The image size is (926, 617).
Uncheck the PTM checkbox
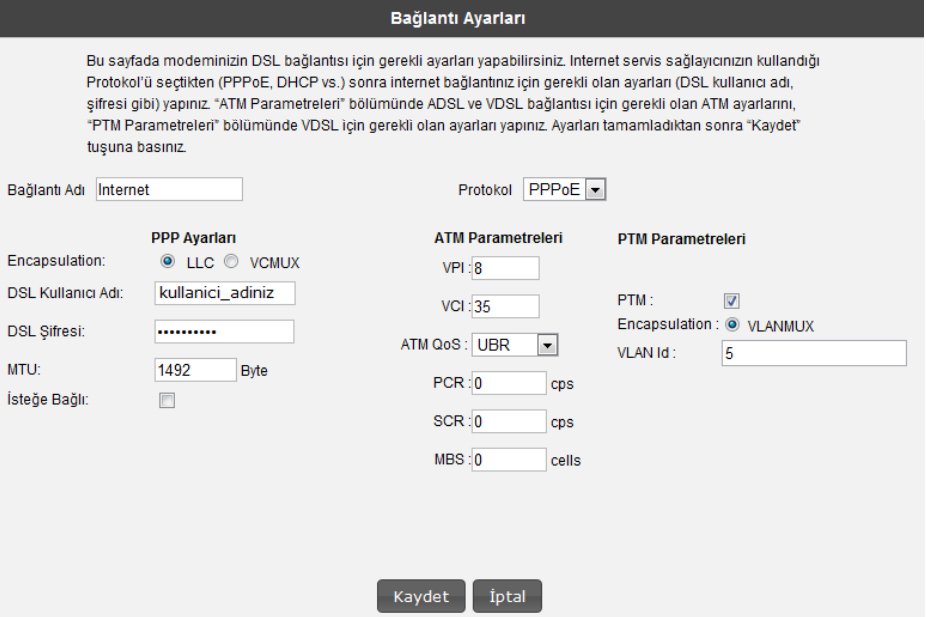pos(730,299)
